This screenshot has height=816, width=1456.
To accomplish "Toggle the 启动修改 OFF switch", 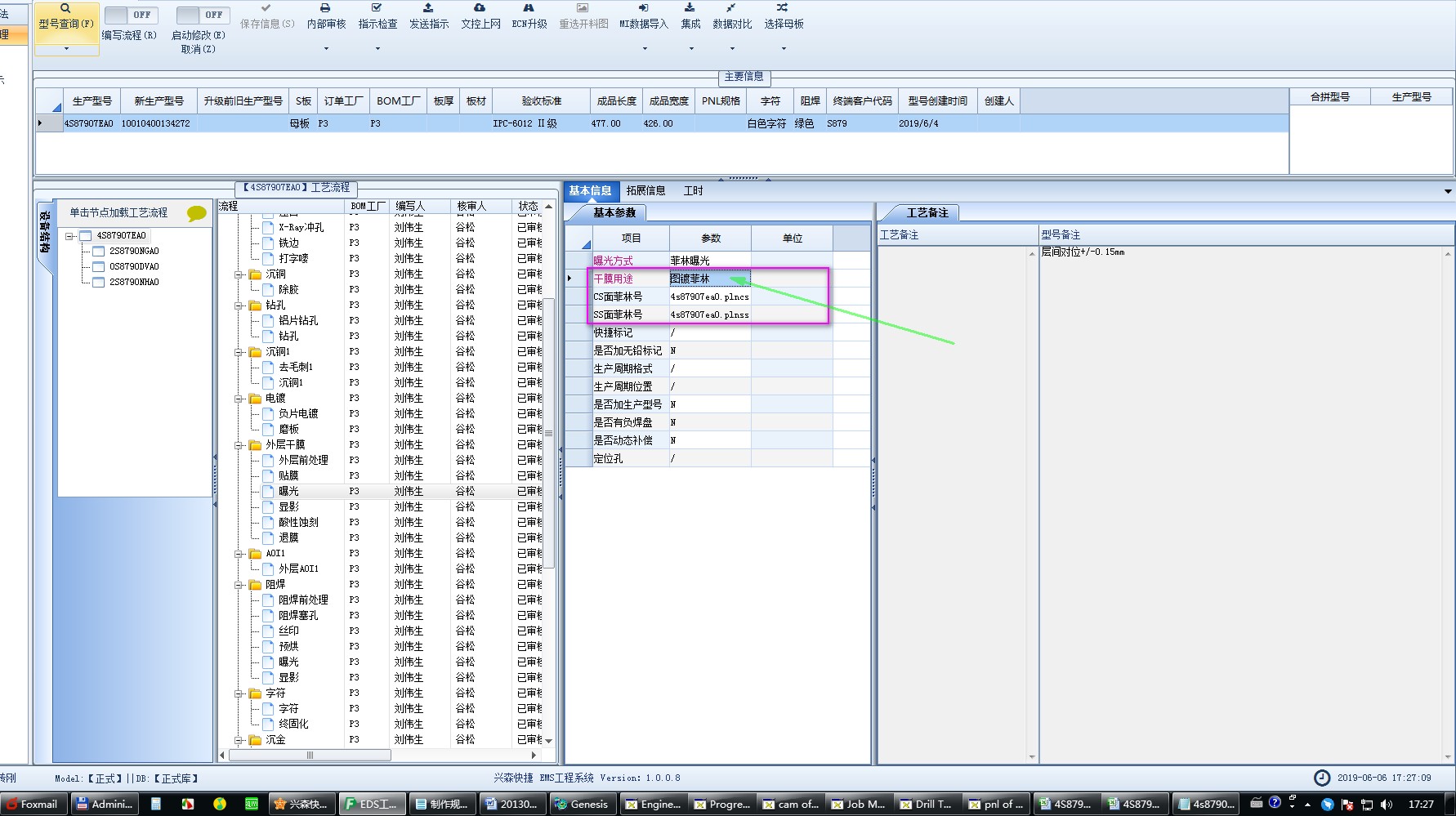I will pyautogui.click(x=203, y=15).
